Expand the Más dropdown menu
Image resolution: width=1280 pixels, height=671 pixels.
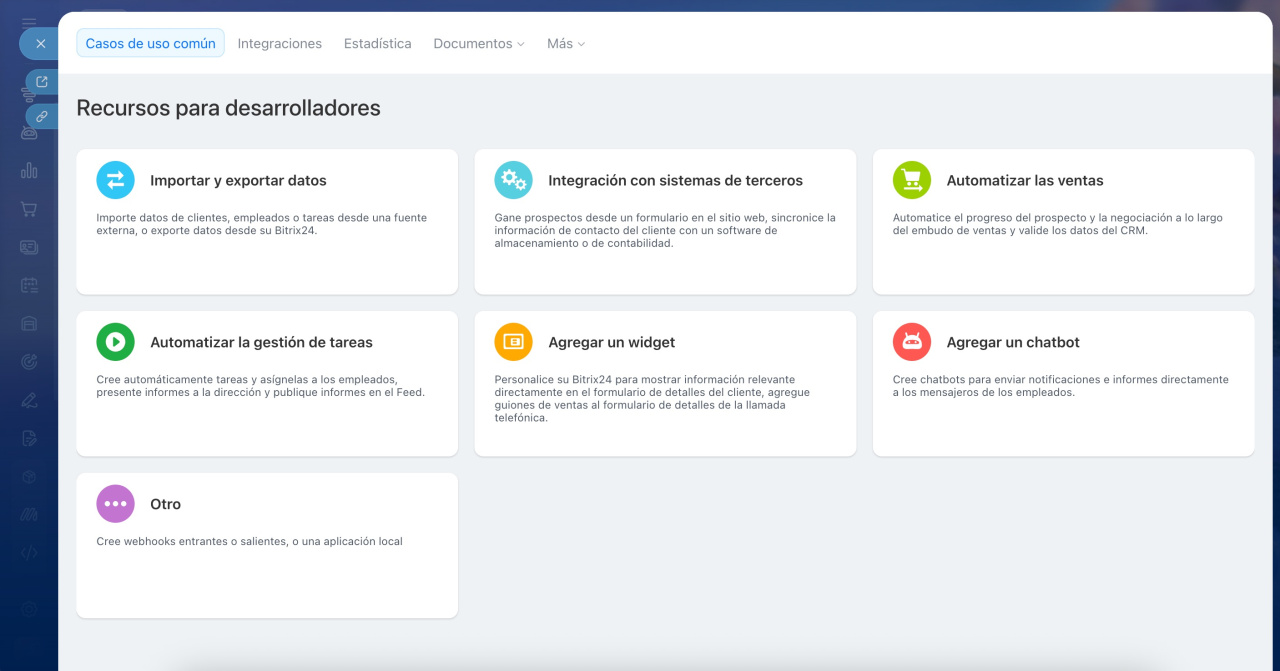pyautogui.click(x=565, y=44)
